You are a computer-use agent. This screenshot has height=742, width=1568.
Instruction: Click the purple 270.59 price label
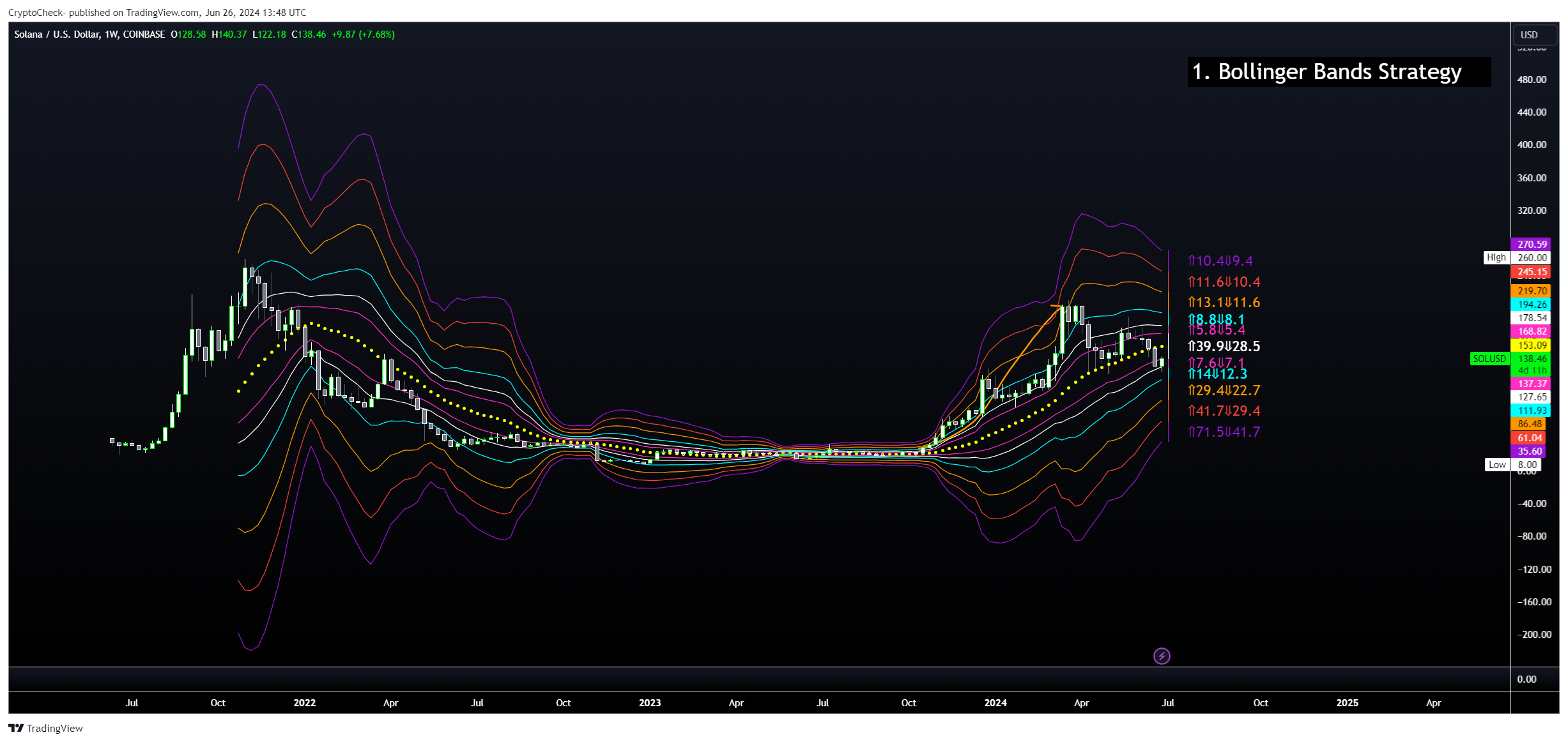point(1532,245)
